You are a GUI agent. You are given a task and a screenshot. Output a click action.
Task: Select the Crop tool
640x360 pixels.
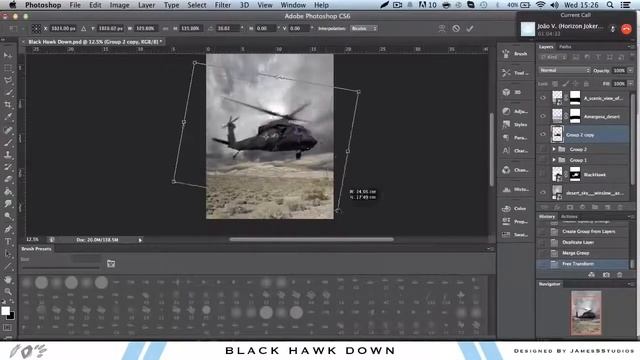pyautogui.click(x=7, y=104)
